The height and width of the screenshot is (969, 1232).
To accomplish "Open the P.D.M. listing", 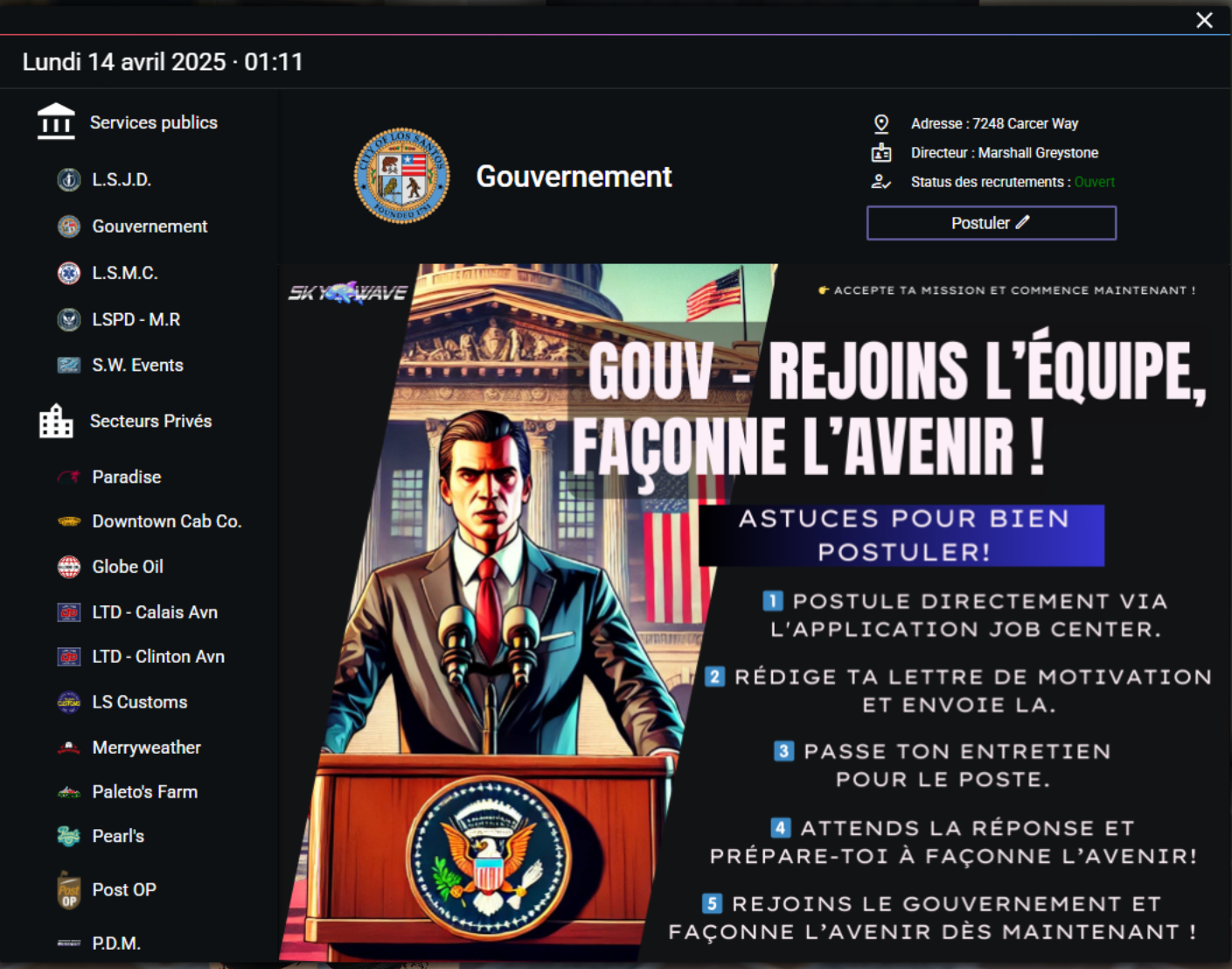I will coord(116,944).
